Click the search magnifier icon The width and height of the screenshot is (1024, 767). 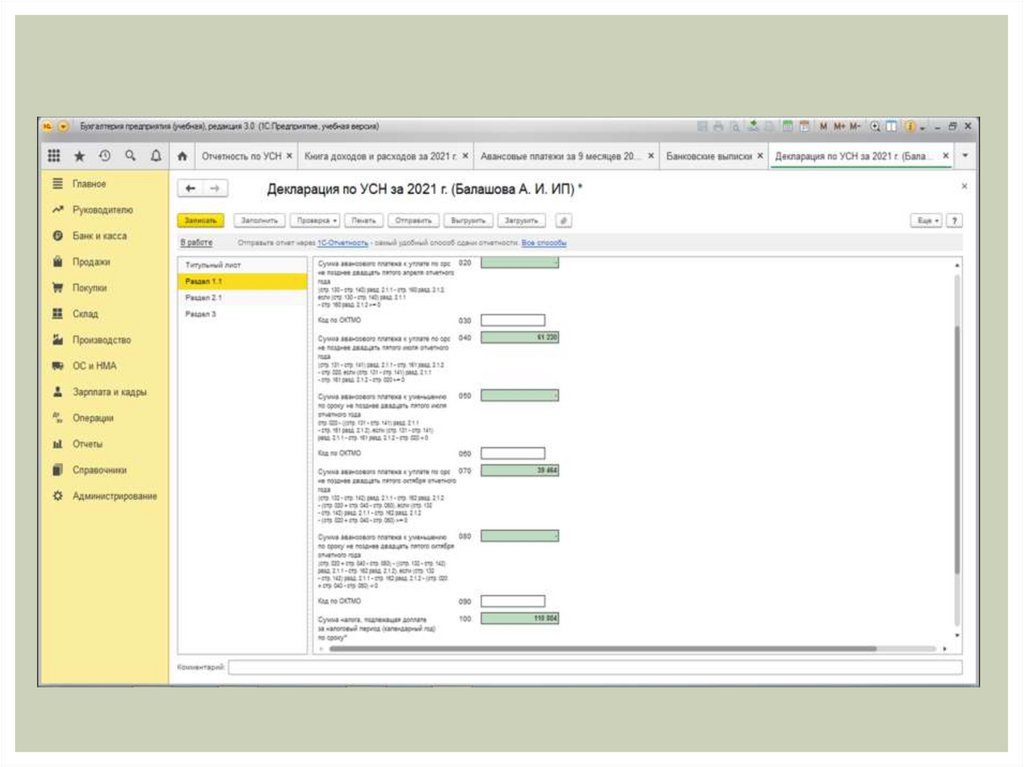click(130, 156)
